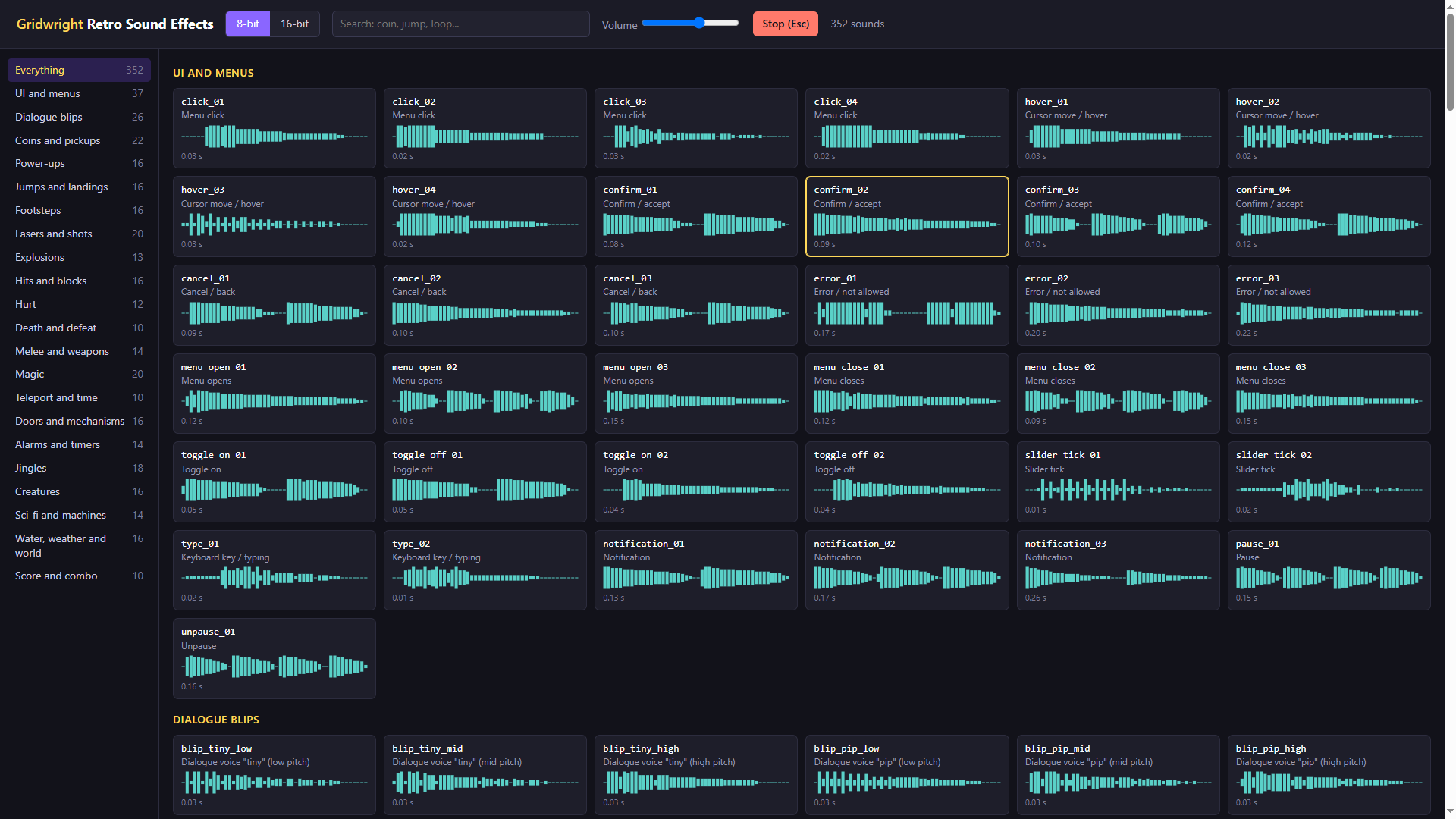Select Explosions category
The width and height of the screenshot is (1456, 819).
79,257
